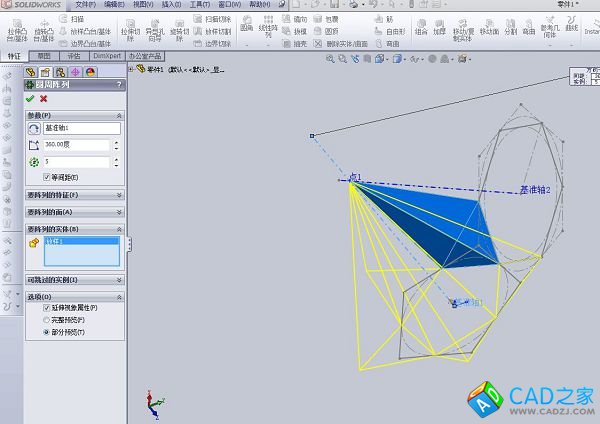
Task: Toggle the 延伸视象属性 checkbox
Action: click(47, 308)
